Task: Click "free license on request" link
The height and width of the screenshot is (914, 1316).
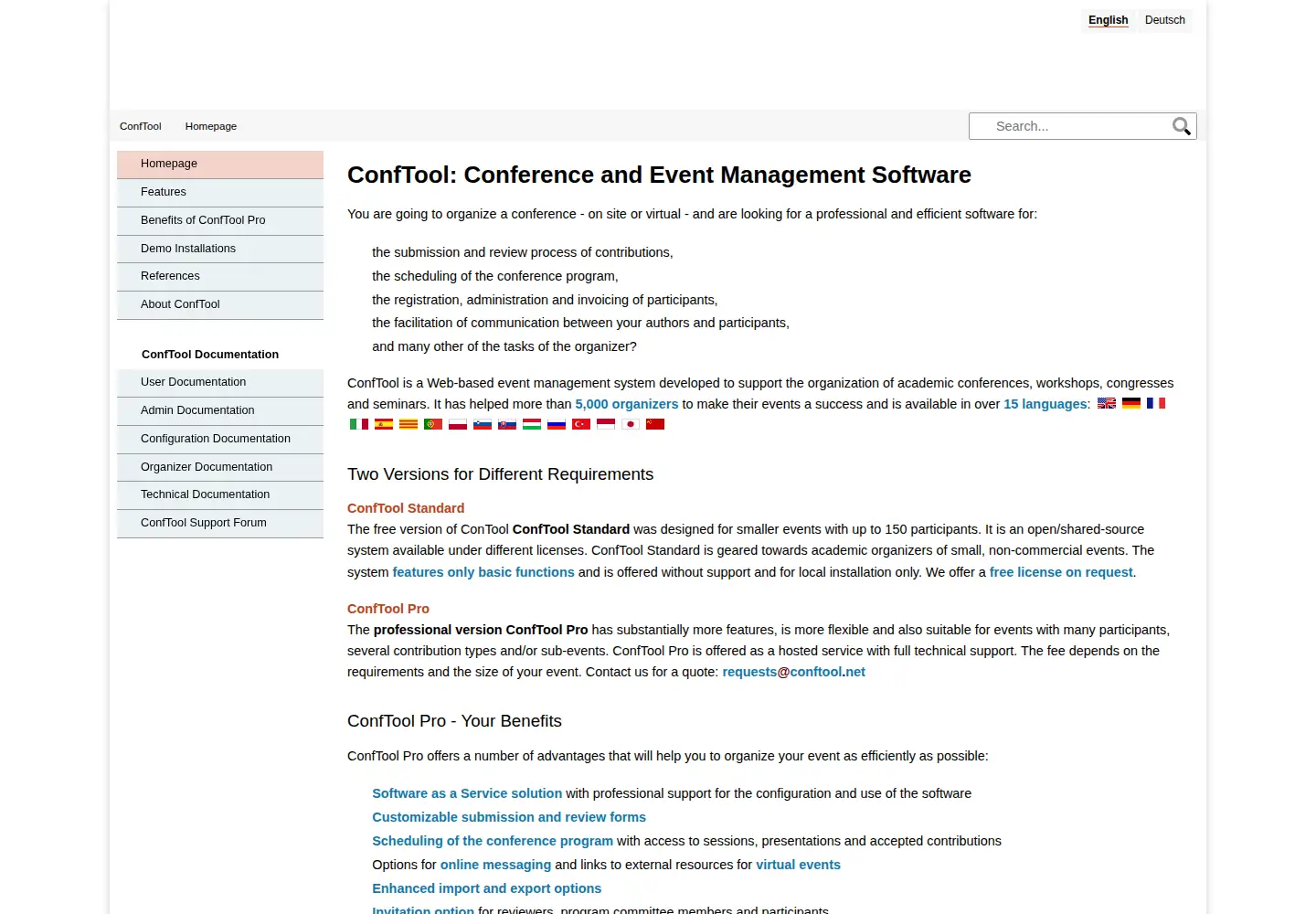Action: (x=1061, y=572)
